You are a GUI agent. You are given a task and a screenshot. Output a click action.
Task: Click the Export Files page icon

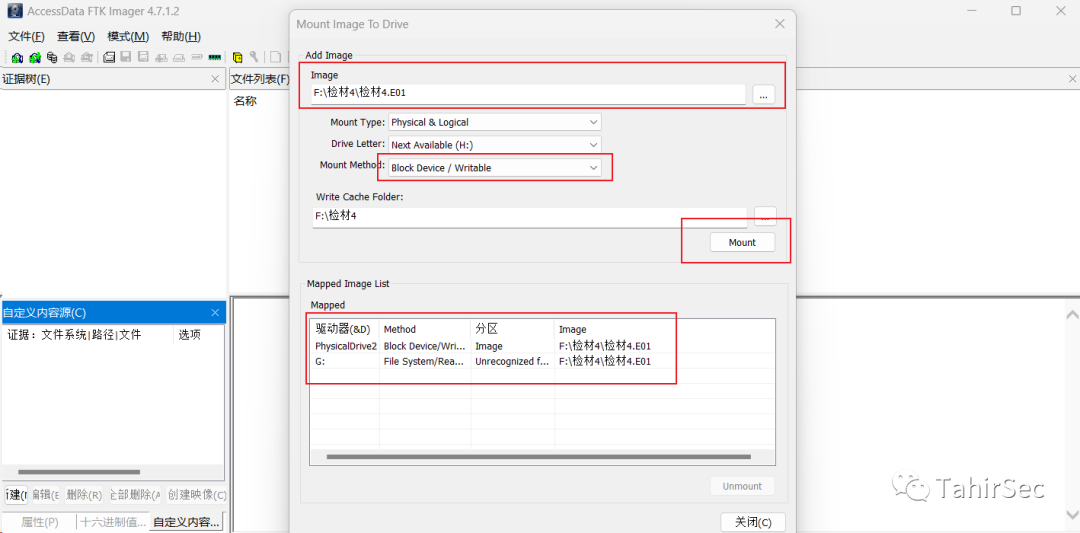coord(275,57)
